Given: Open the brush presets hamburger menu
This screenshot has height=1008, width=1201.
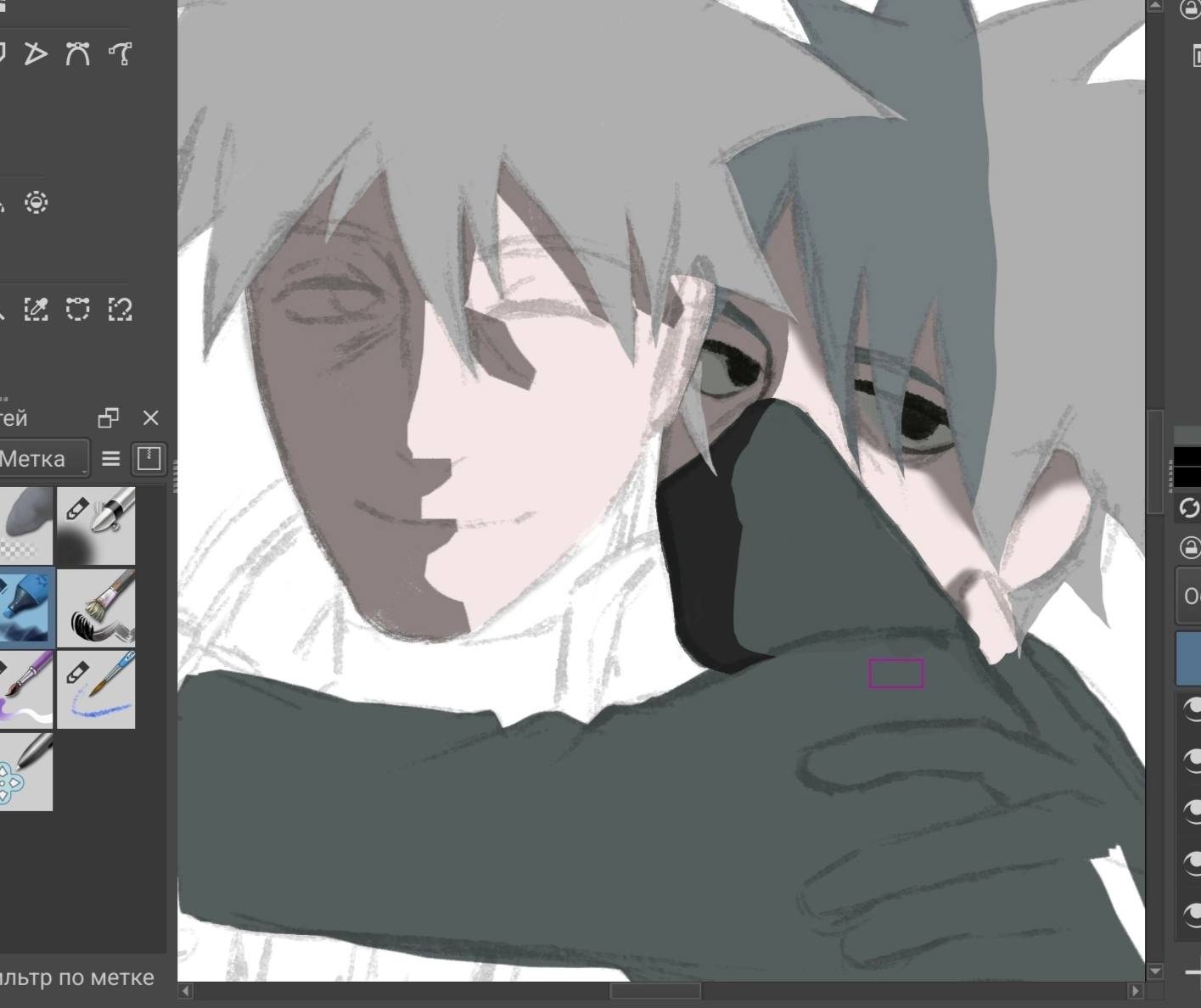Looking at the screenshot, I should pos(110,459).
